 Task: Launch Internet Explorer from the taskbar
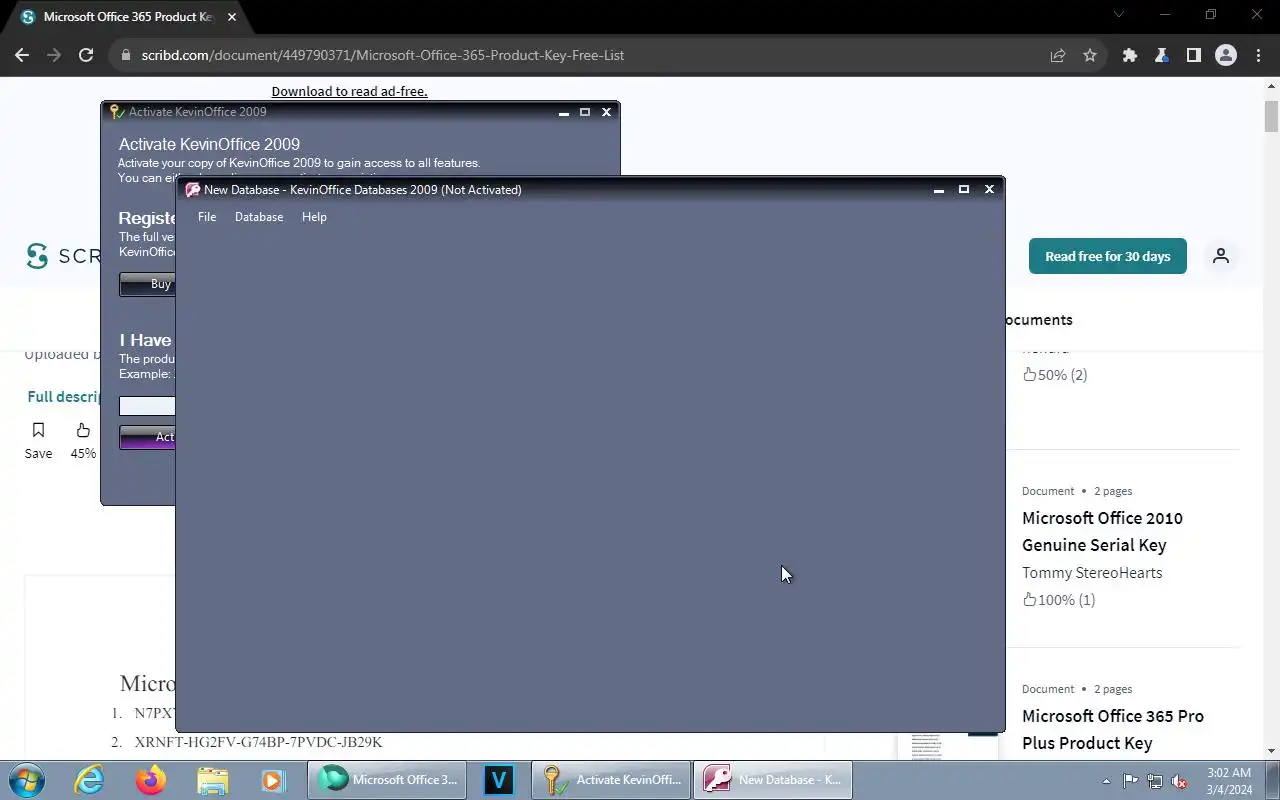tap(90, 780)
